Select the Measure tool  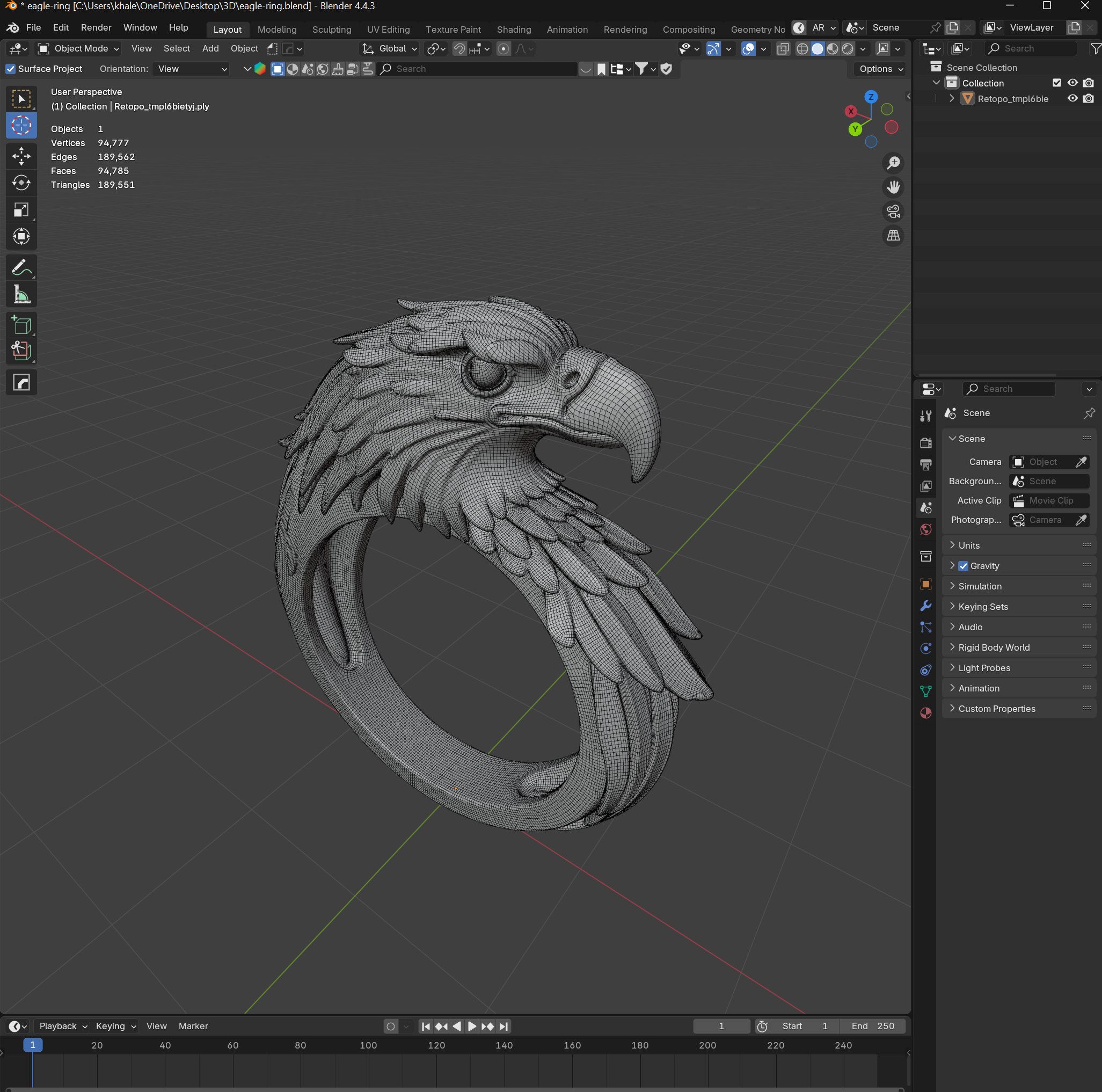pos(21,295)
